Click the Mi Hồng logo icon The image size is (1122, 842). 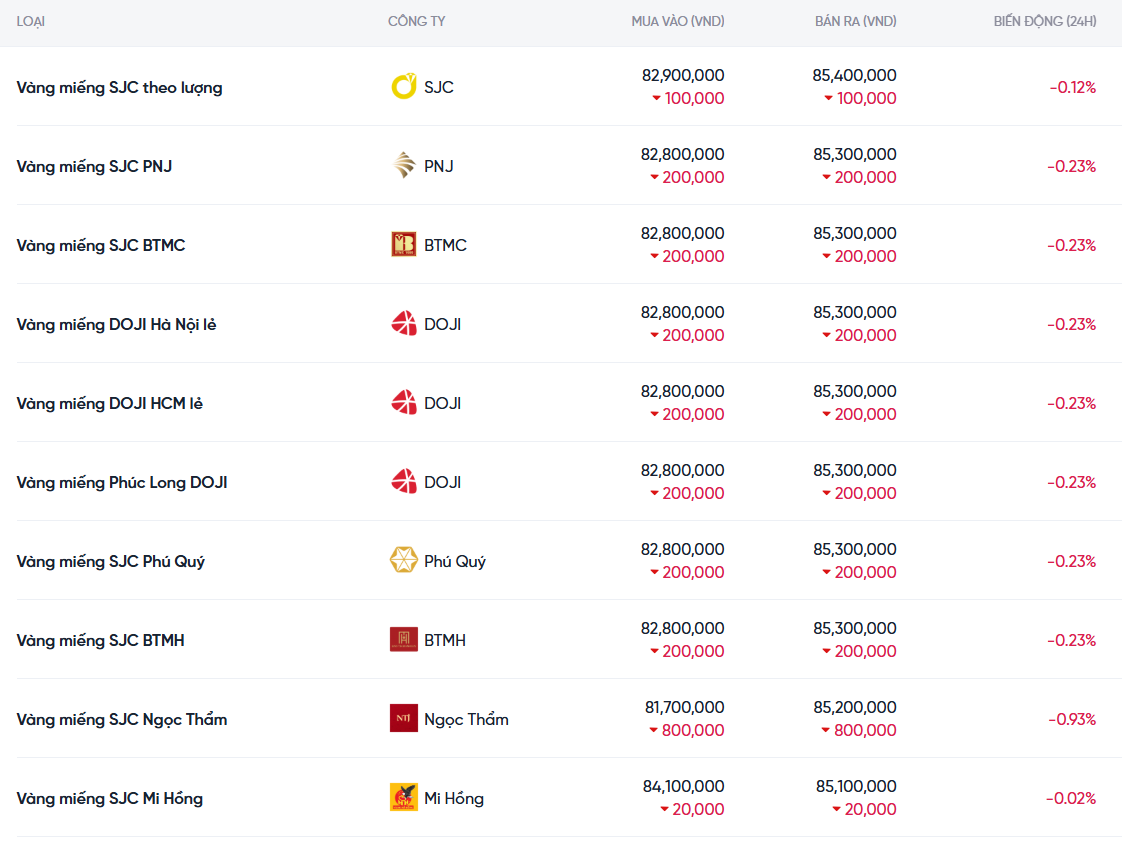point(403,798)
